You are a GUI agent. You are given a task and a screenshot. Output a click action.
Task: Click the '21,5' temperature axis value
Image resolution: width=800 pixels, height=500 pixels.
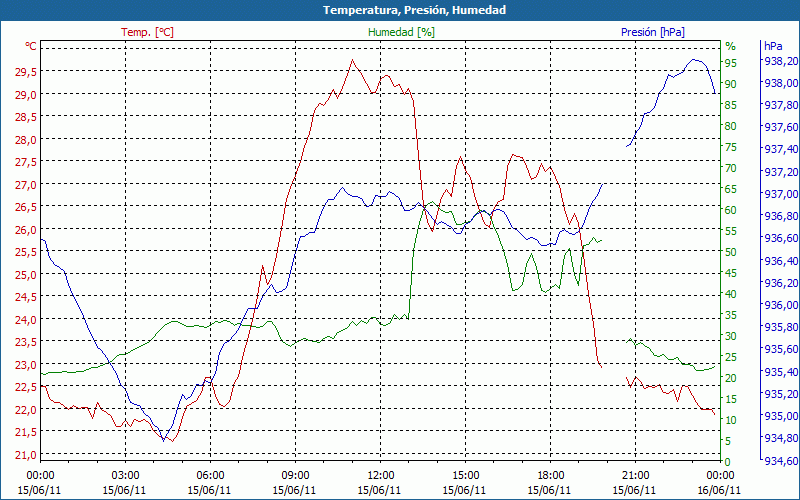(26, 432)
